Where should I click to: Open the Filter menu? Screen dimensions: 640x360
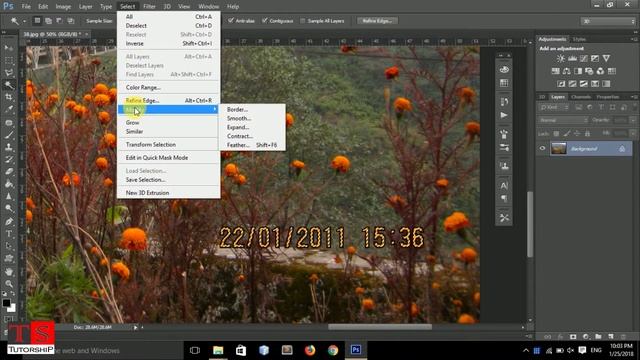coord(149,7)
